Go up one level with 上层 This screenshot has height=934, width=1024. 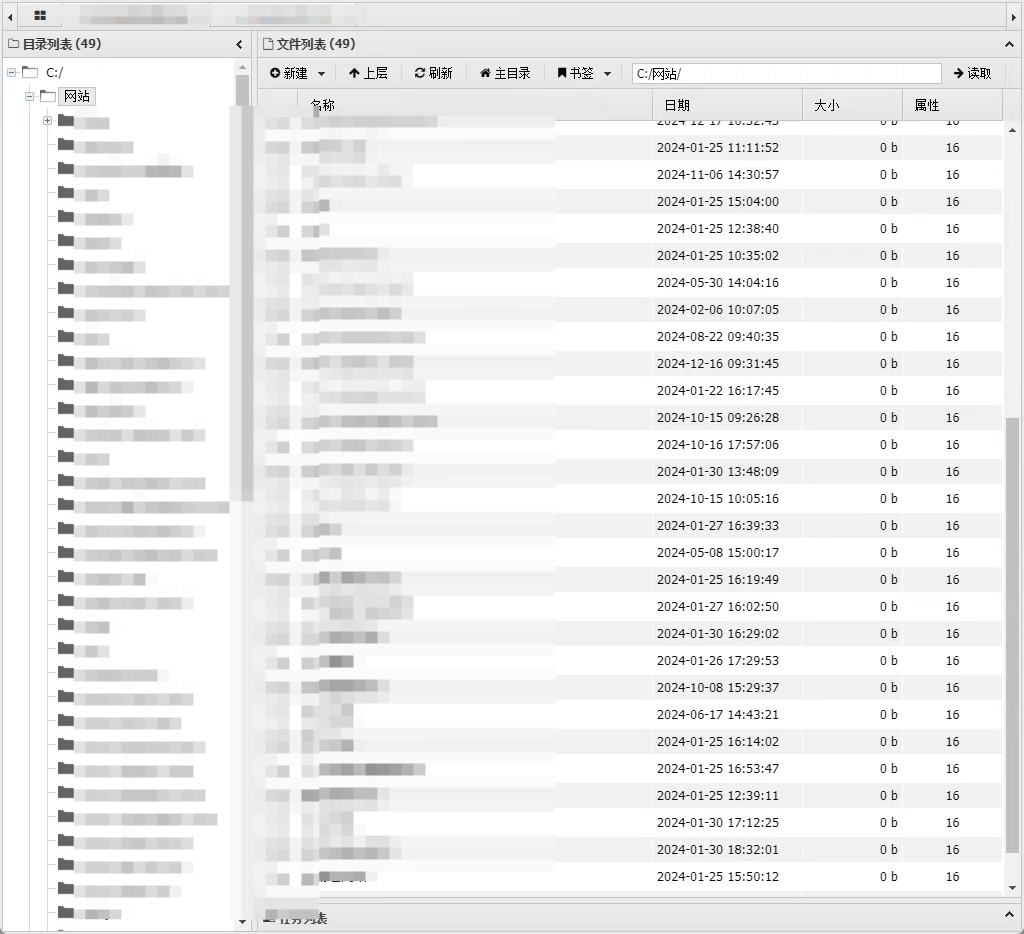pos(368,73)
